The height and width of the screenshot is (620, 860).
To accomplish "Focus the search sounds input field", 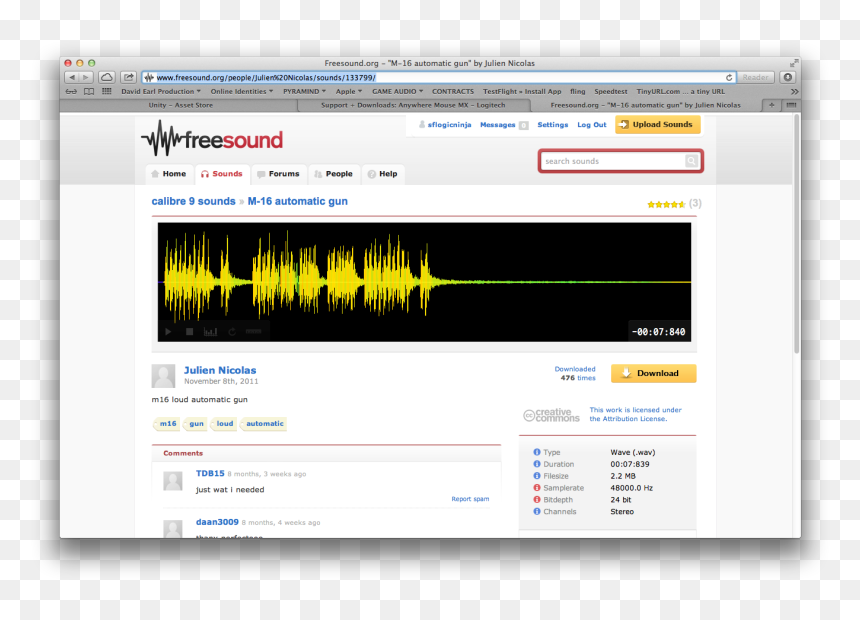I will point(613,161).
